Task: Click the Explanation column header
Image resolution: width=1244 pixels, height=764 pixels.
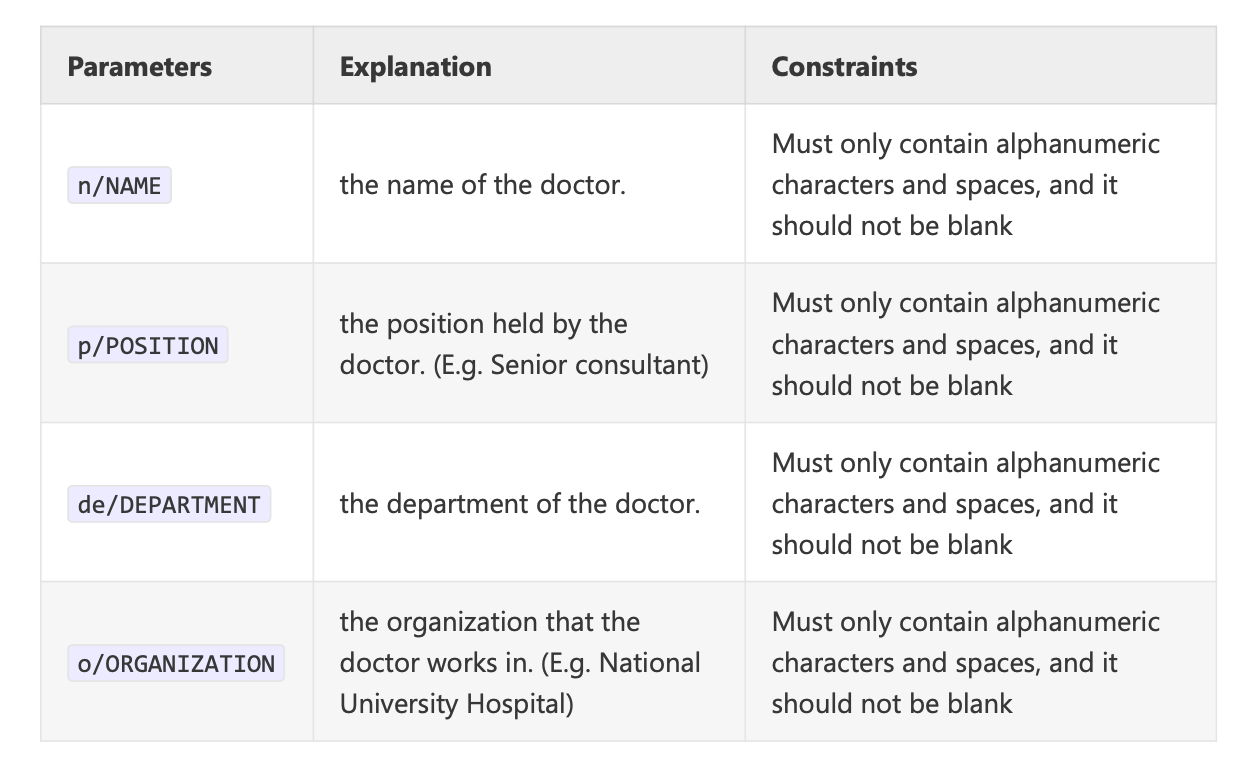Action: pos(415,67)
